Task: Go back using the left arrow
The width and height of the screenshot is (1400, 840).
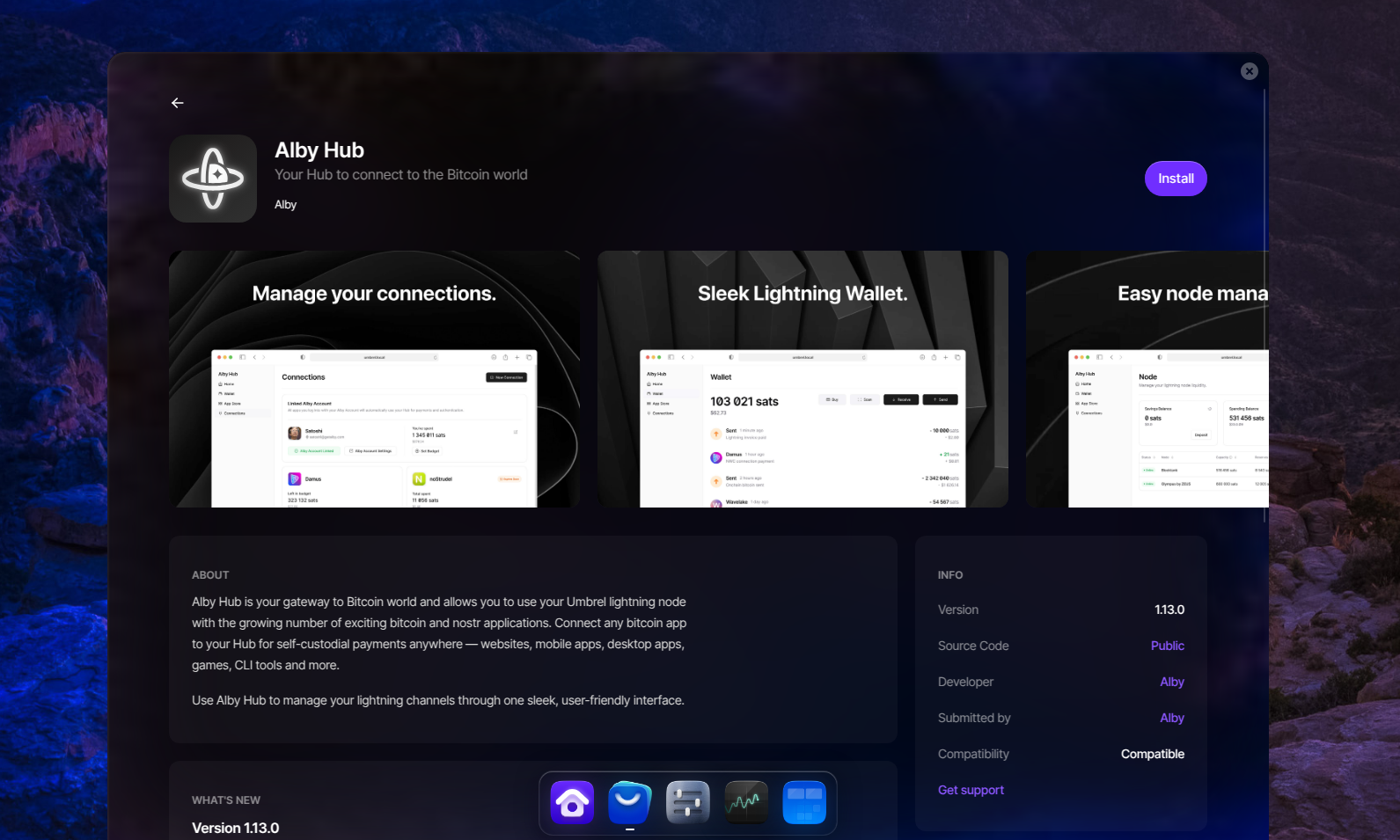Action: (178, 103)
